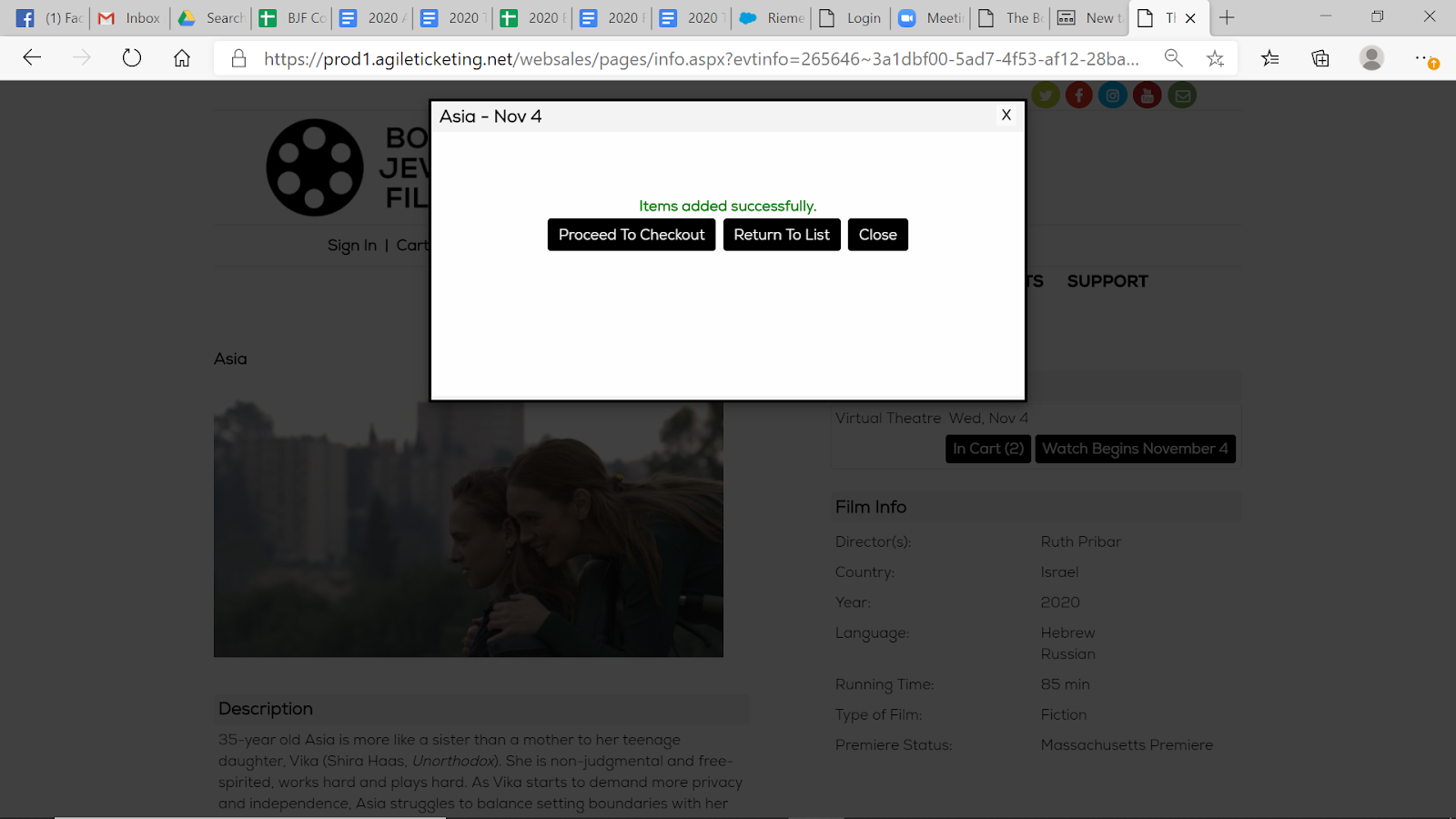
Task: Click the 'Premiere Status:' label
Action: [x=894, y=745]
